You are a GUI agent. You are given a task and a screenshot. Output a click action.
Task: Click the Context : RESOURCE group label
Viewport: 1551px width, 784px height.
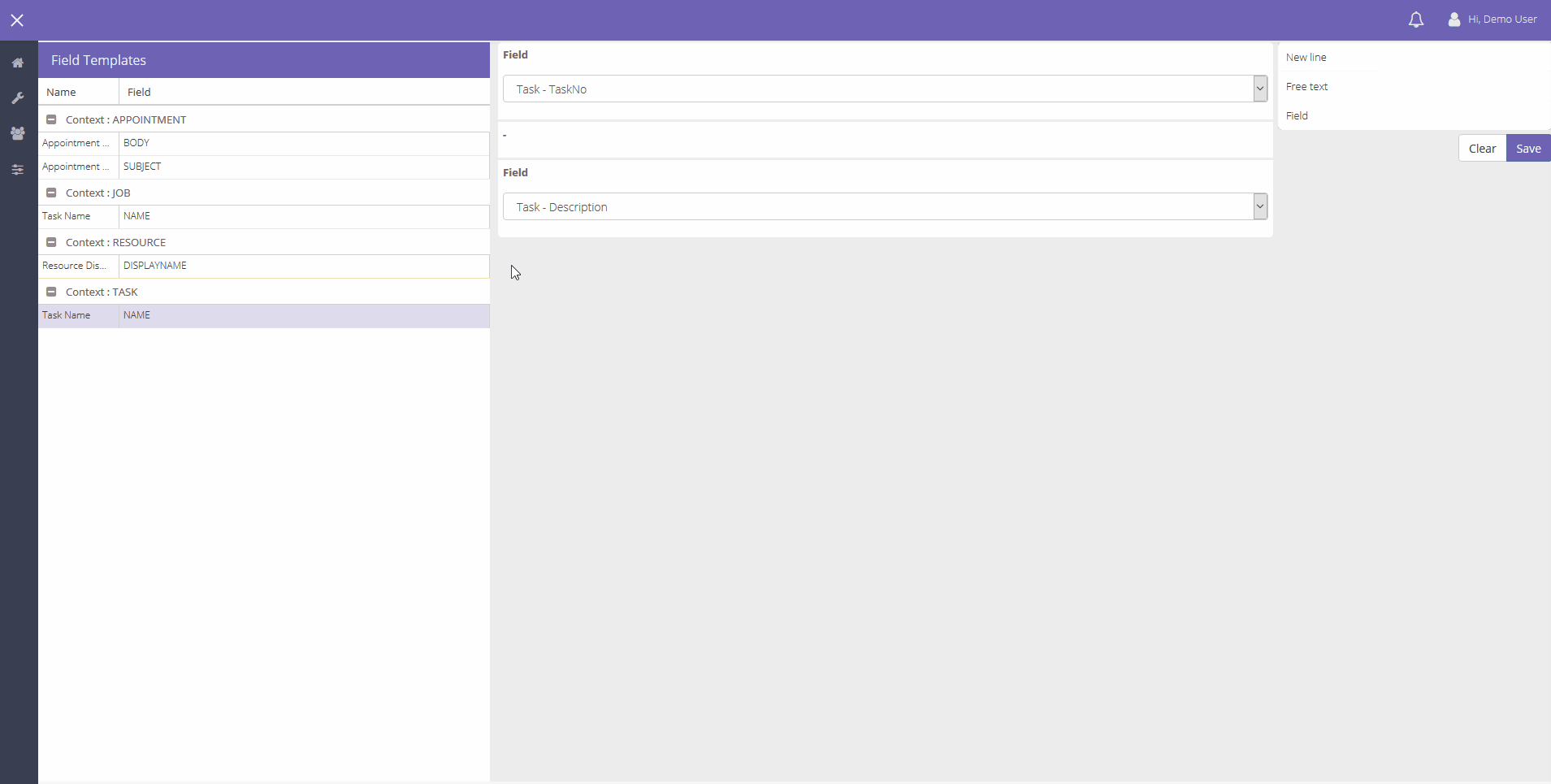(115, 242)
